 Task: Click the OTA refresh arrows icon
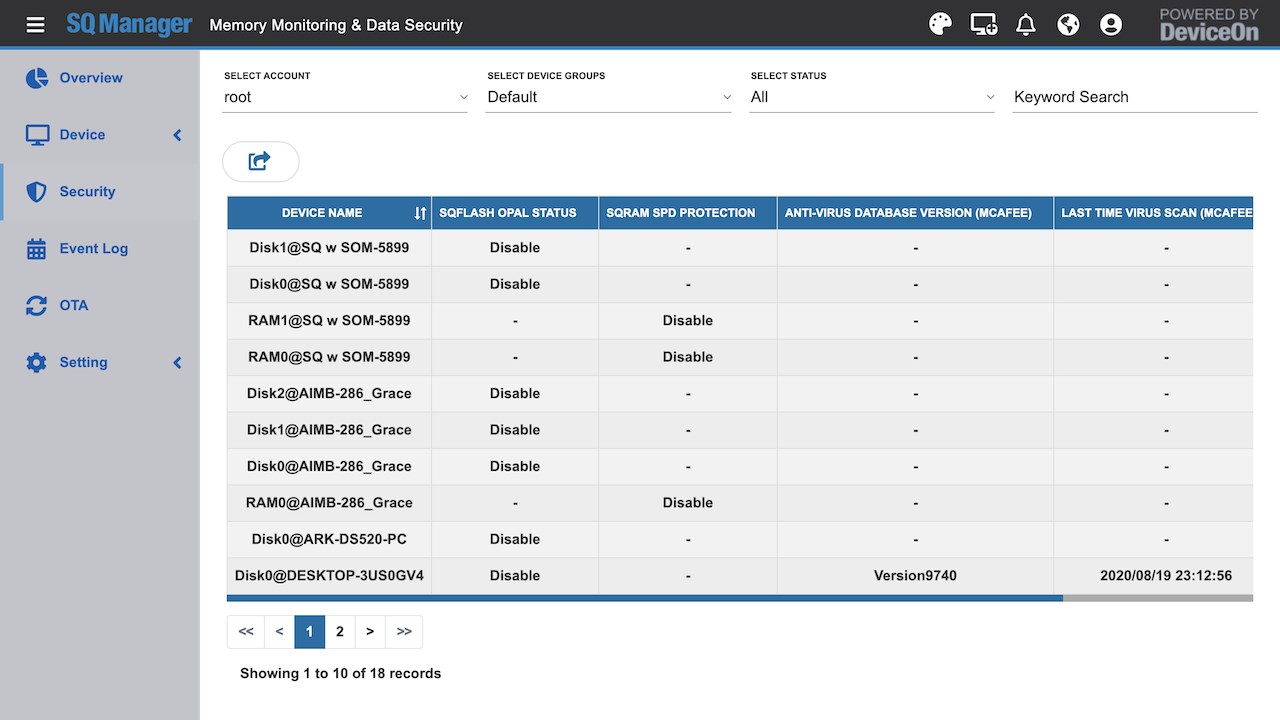coord(37,306)
